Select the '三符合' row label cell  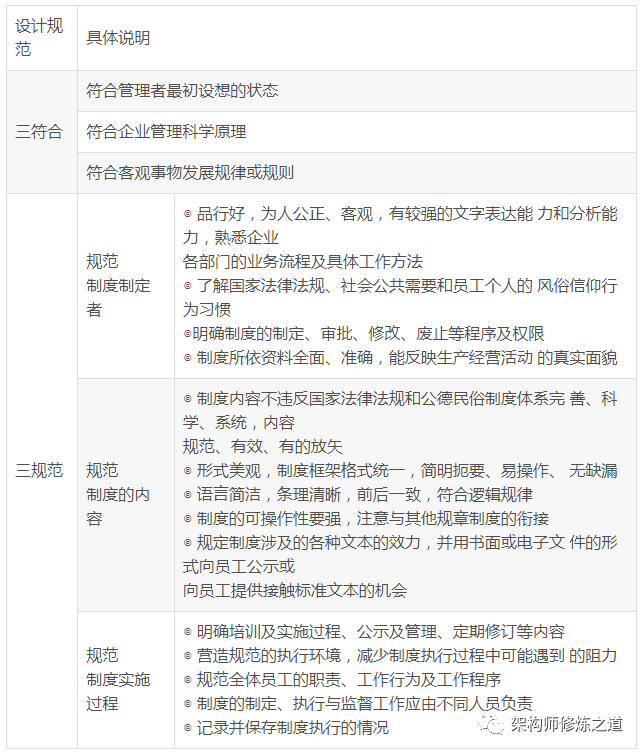pyautogui.click(x=42, y=132)
